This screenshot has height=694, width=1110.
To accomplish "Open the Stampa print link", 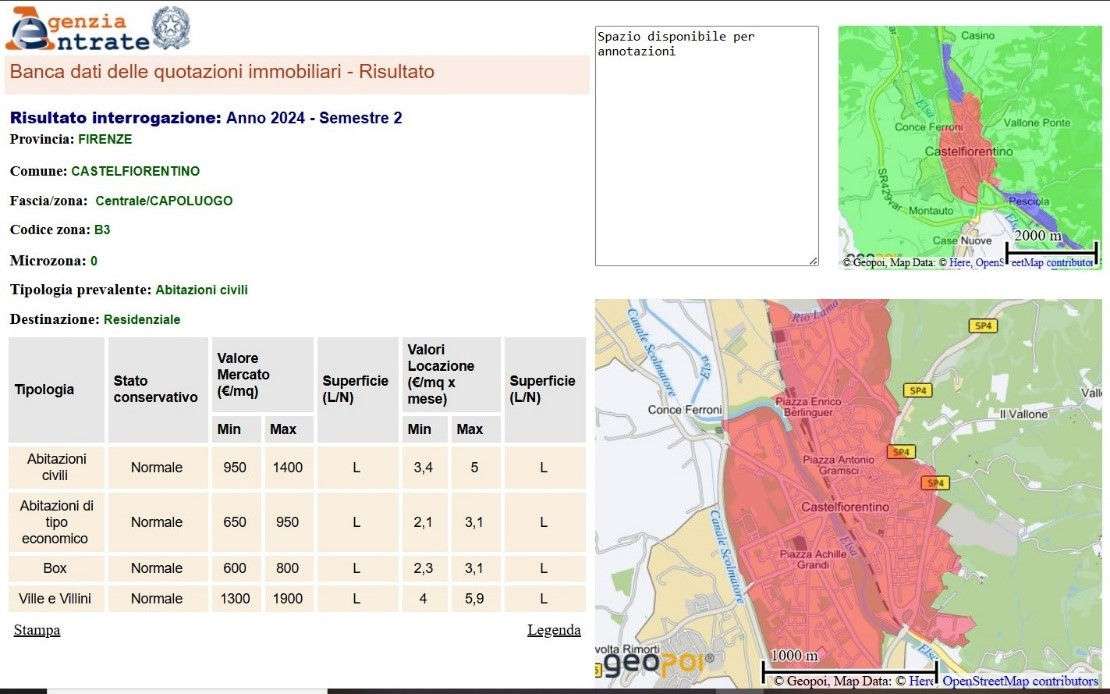I will 36,630.
